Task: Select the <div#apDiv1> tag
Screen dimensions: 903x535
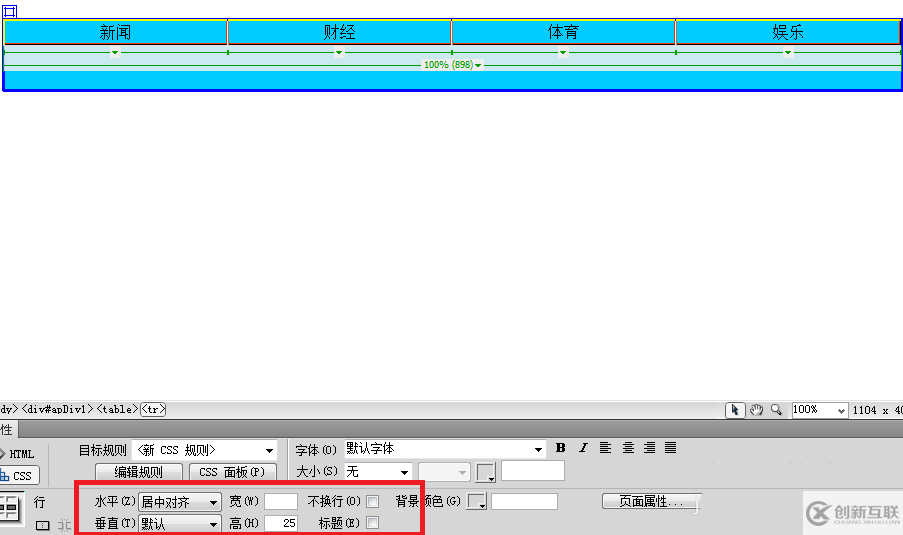Action: pos(58,409)
